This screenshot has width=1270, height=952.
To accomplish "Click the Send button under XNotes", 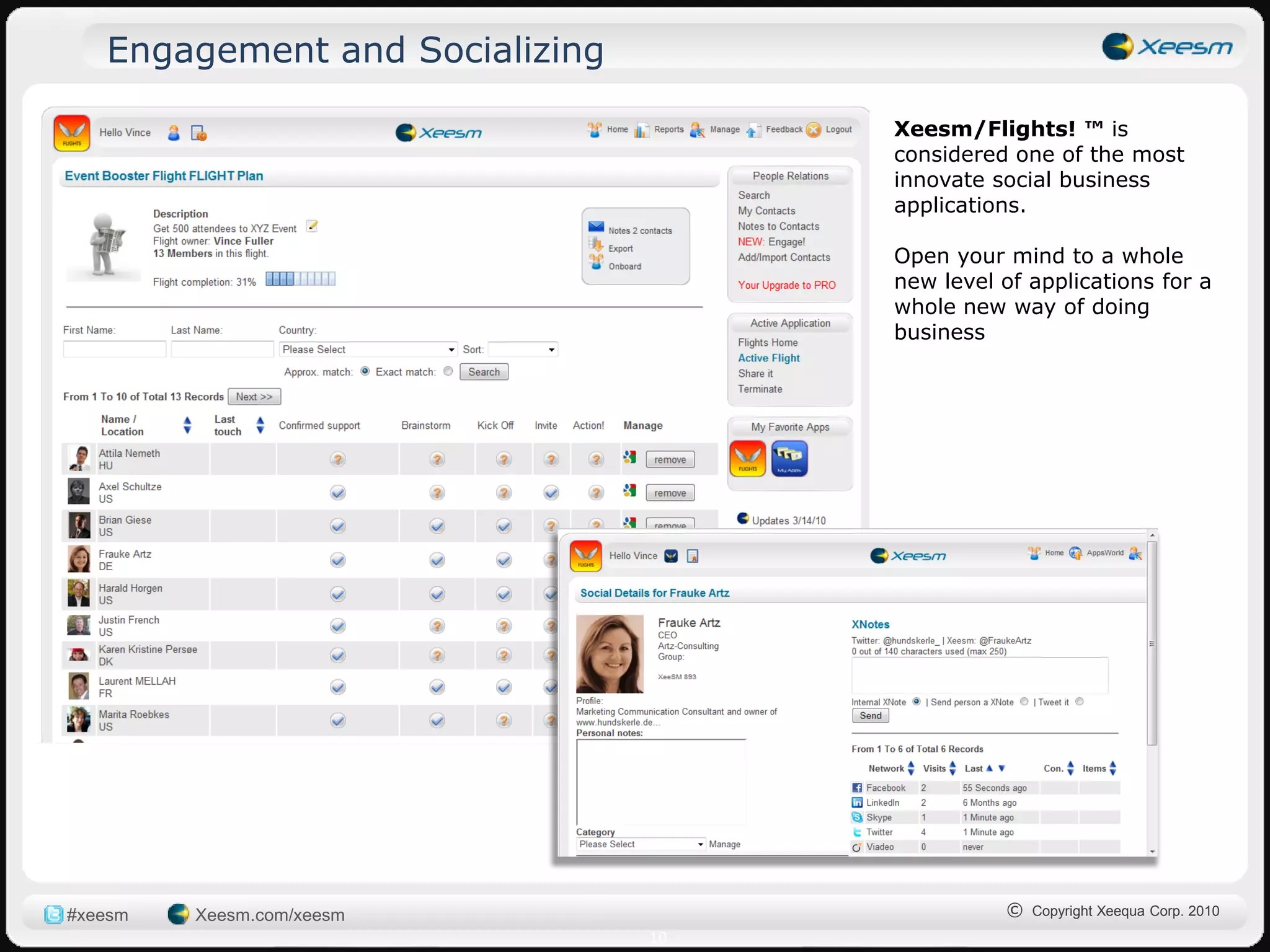I will pyautogui.click(x=871, y=716).
